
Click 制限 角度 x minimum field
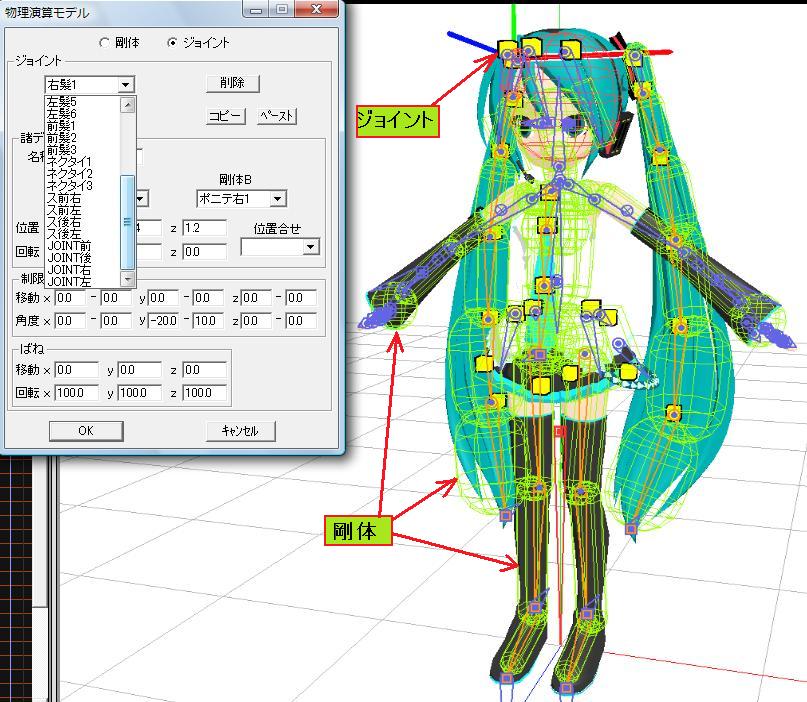[70, 321]
